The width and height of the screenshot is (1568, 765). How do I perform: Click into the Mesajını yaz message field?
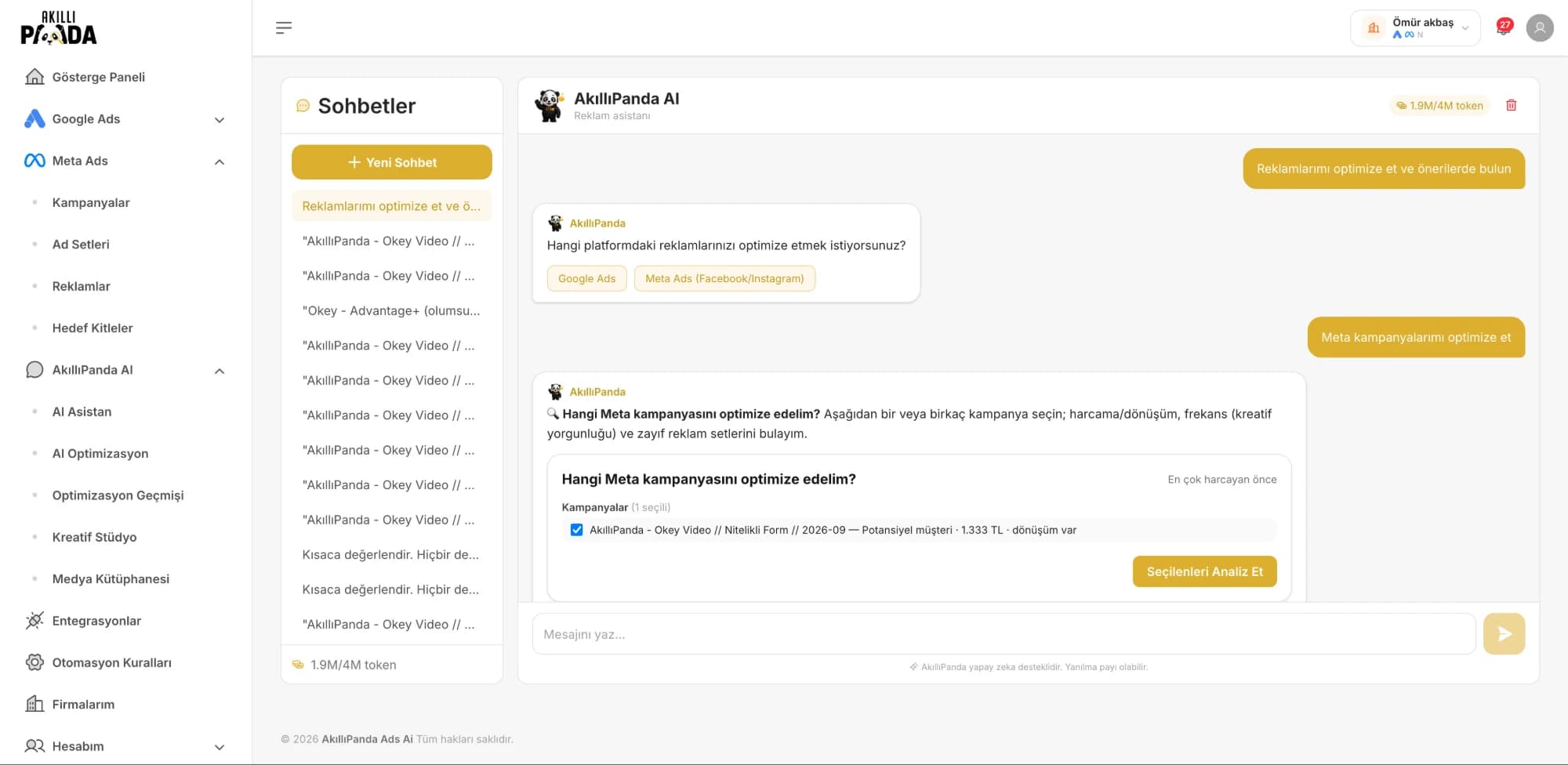pos(1004,634)
